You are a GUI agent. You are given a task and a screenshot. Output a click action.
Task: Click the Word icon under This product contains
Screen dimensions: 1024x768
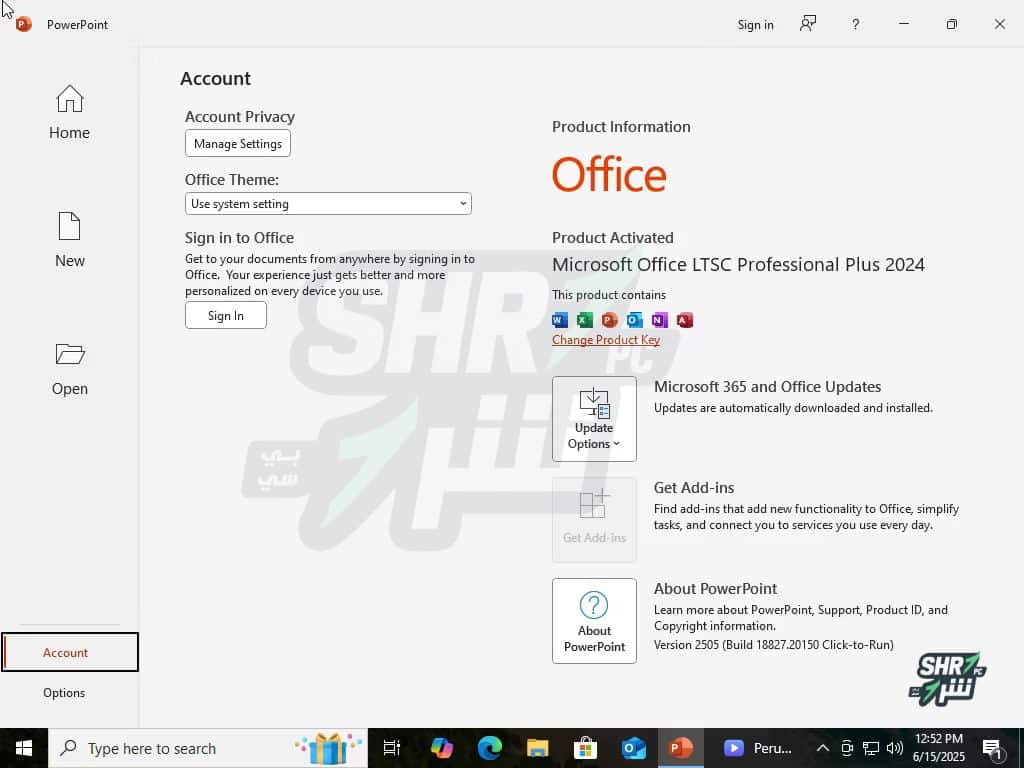point(560,320)
